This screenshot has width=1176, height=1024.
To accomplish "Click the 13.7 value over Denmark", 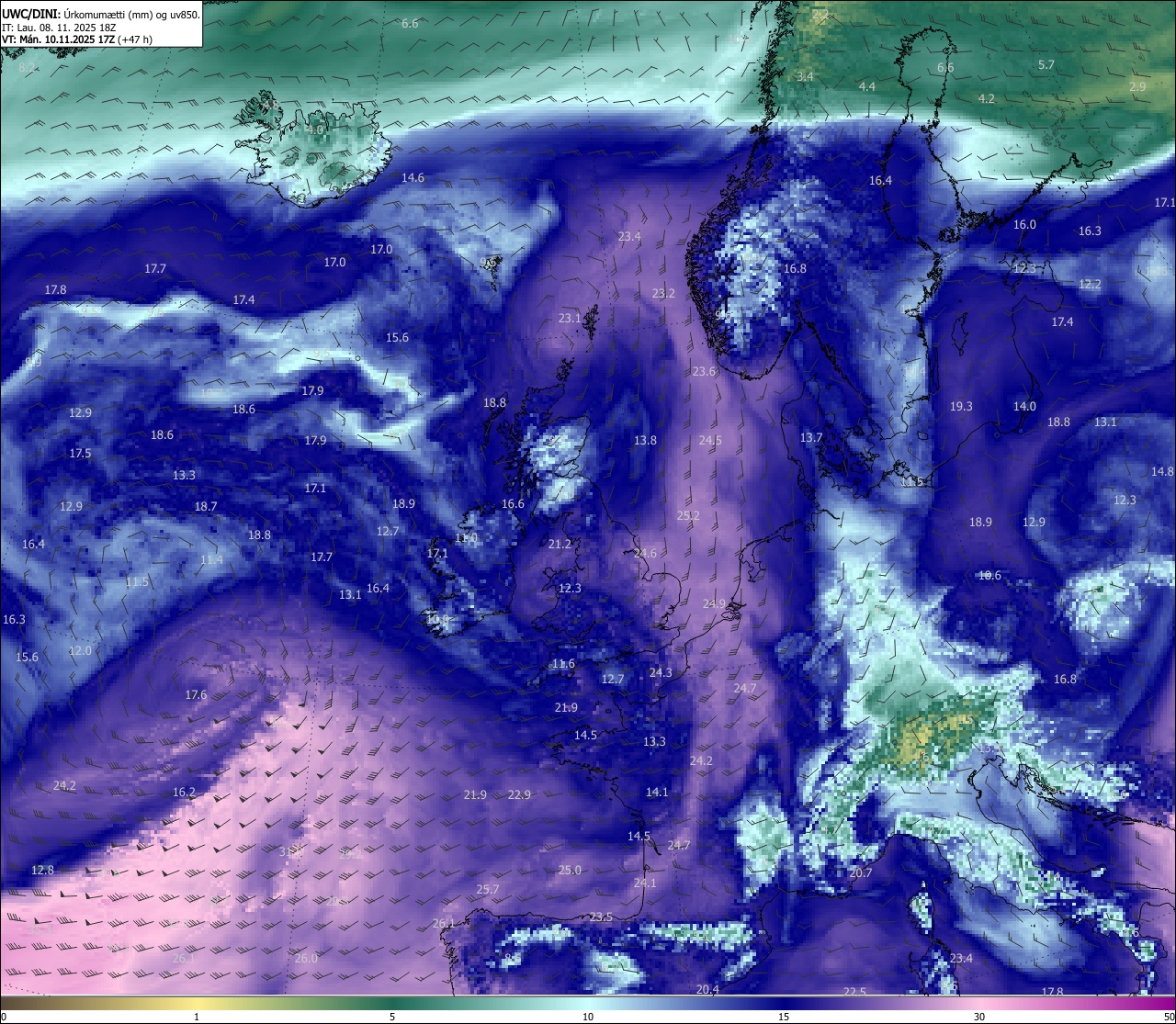I will pos(810,437).
